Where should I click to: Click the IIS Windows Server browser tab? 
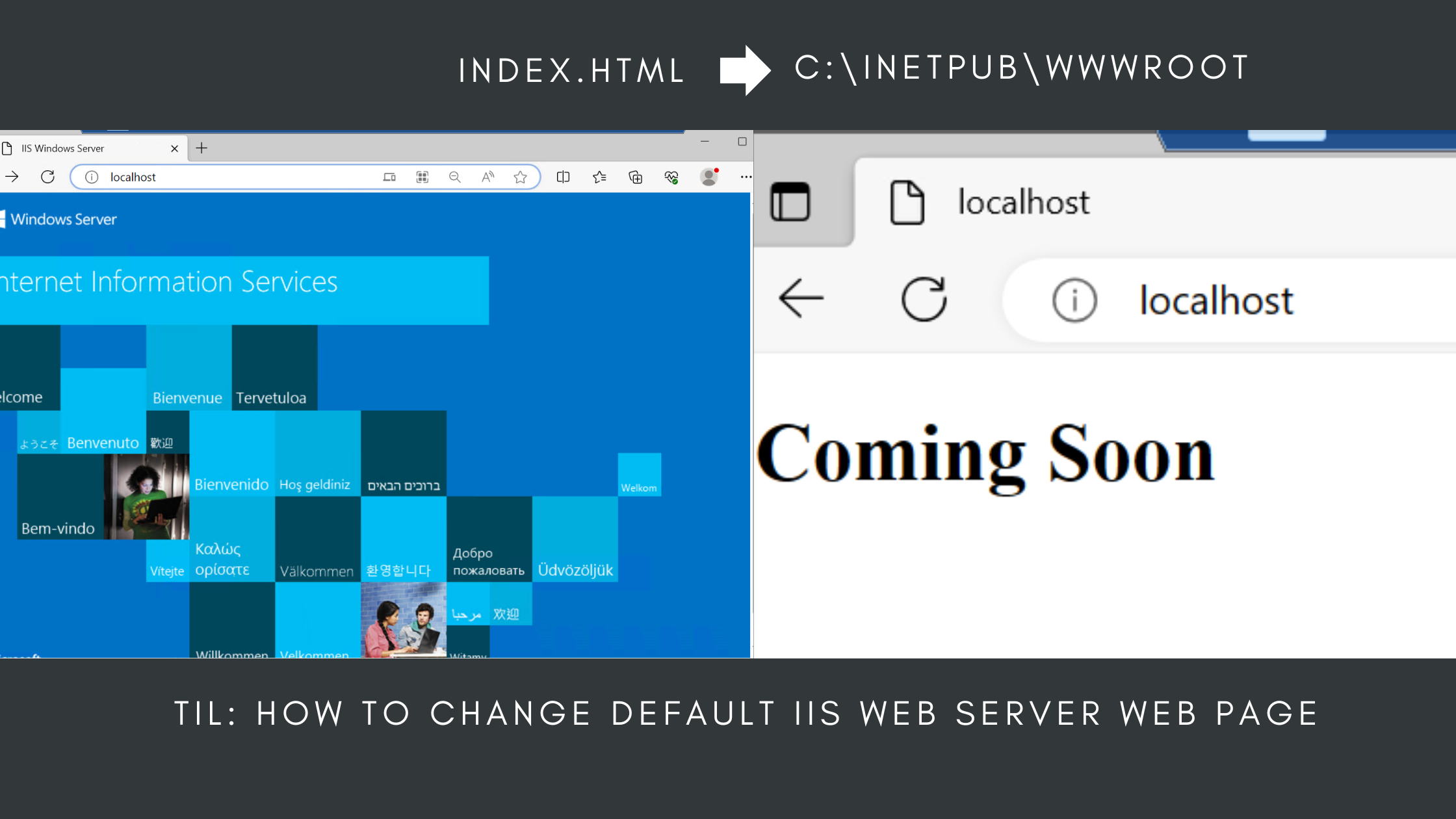point(86,148)
